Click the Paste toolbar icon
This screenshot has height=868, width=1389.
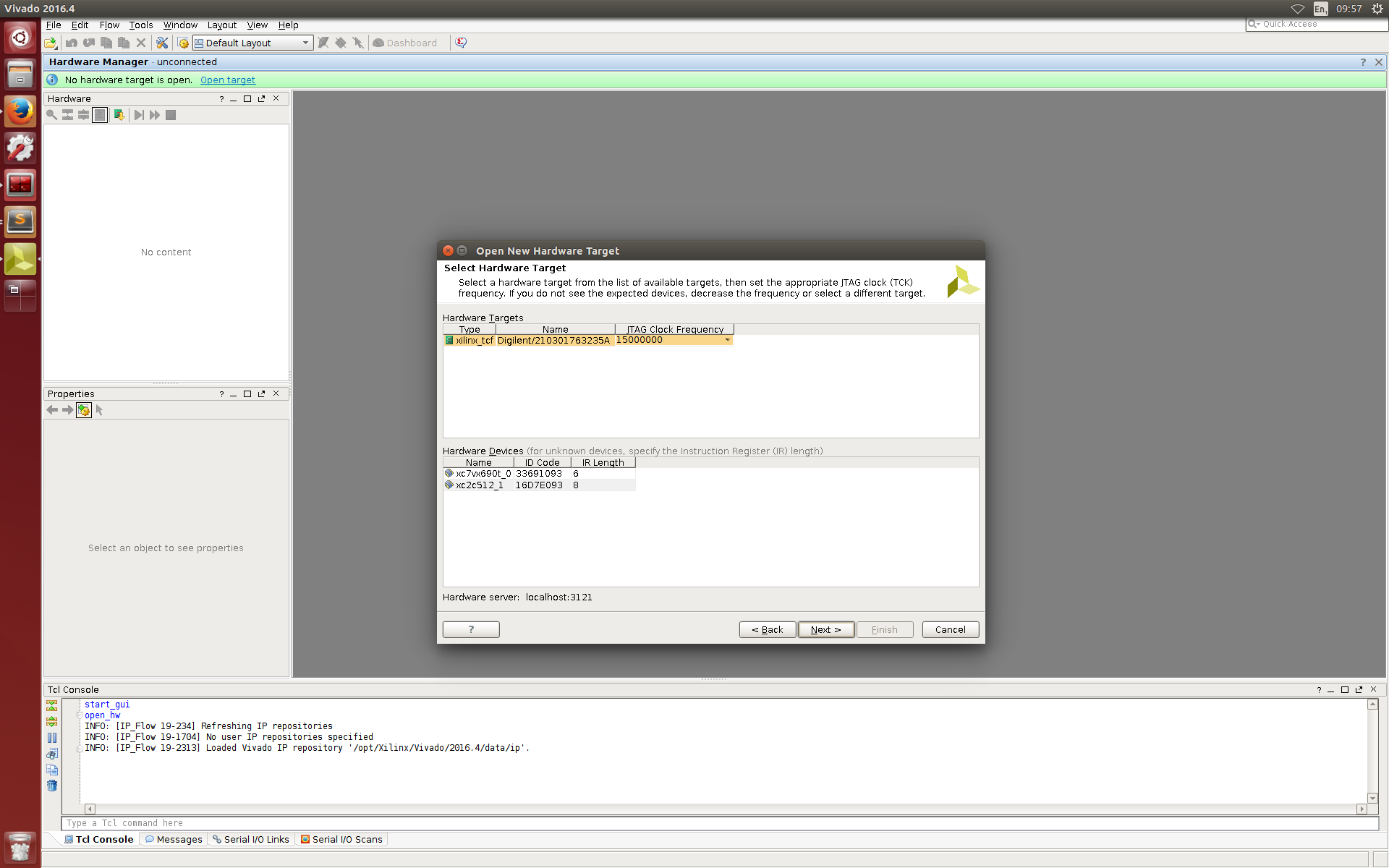(x=124, y=43)
